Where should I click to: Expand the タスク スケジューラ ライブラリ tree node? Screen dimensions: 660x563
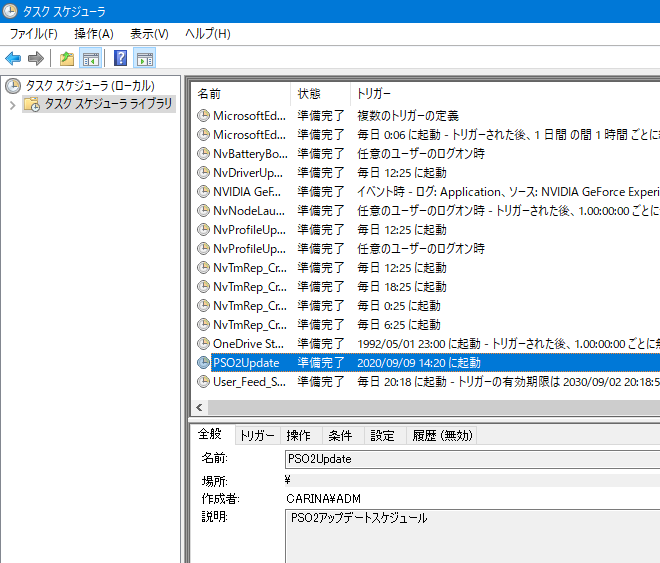[x=13, y=105]
